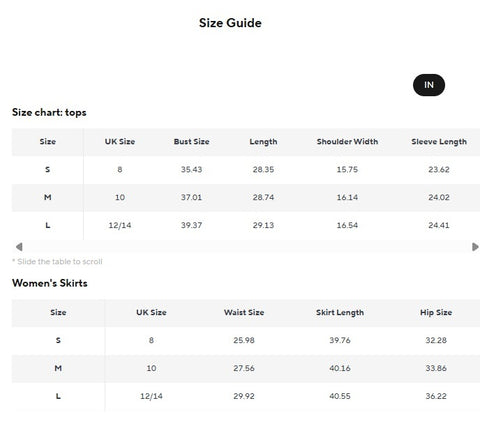Select the Shoulder Width column header
480x424 pixels.
point(347,142)
